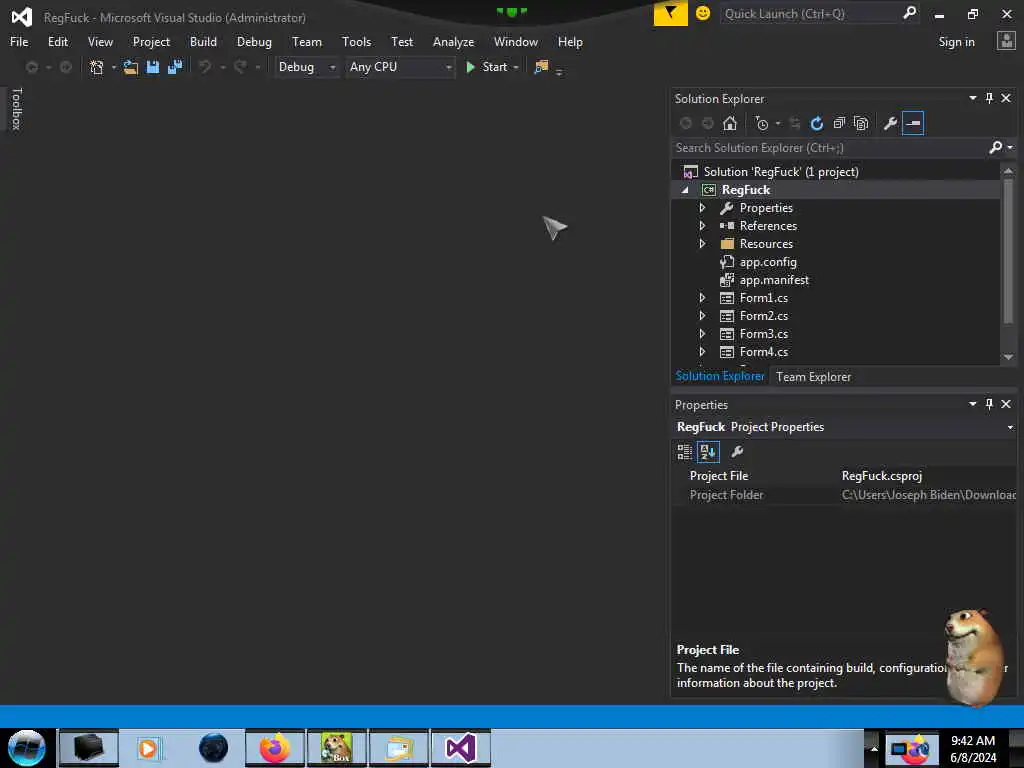Select app.manifest in Solution Explorer
1024x768 pixels.
[x=774, y=280]
